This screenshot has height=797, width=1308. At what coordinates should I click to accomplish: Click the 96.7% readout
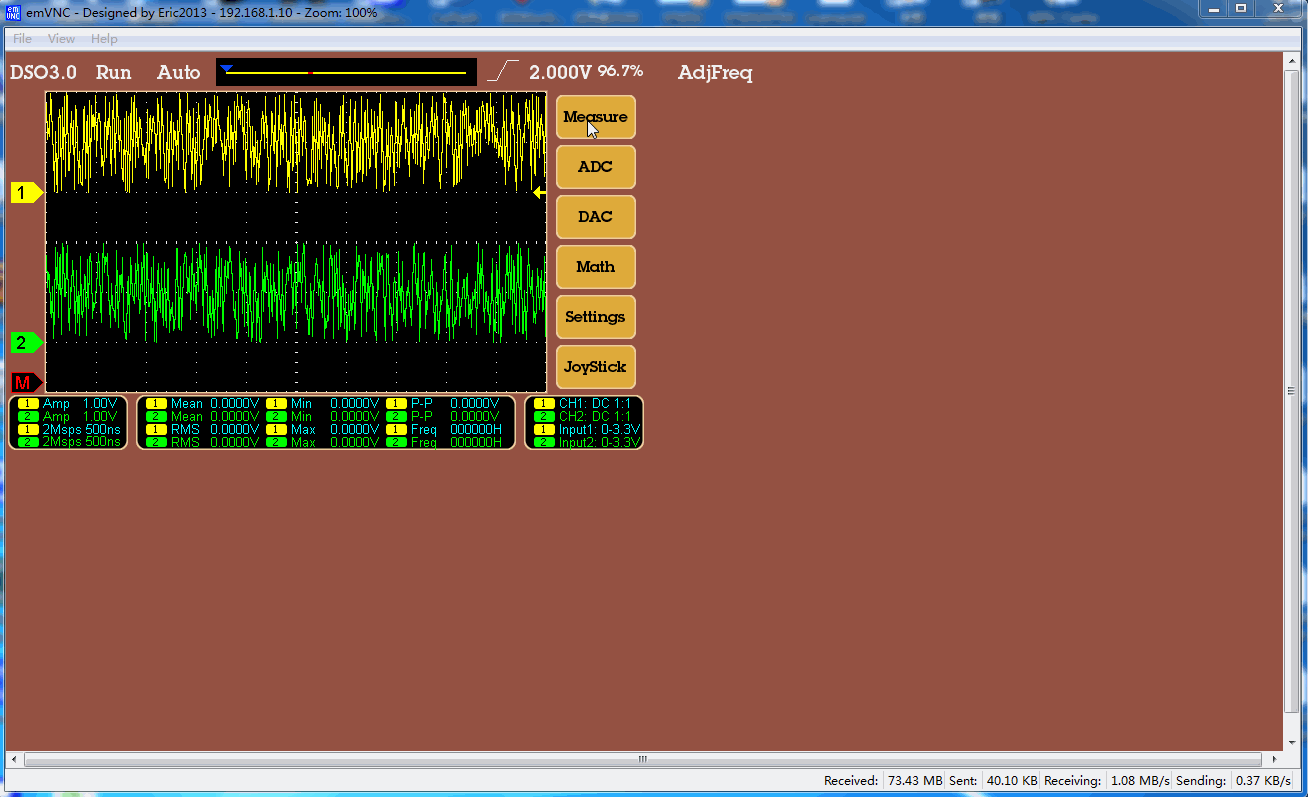pyautogui.click(x=621, y=71)
